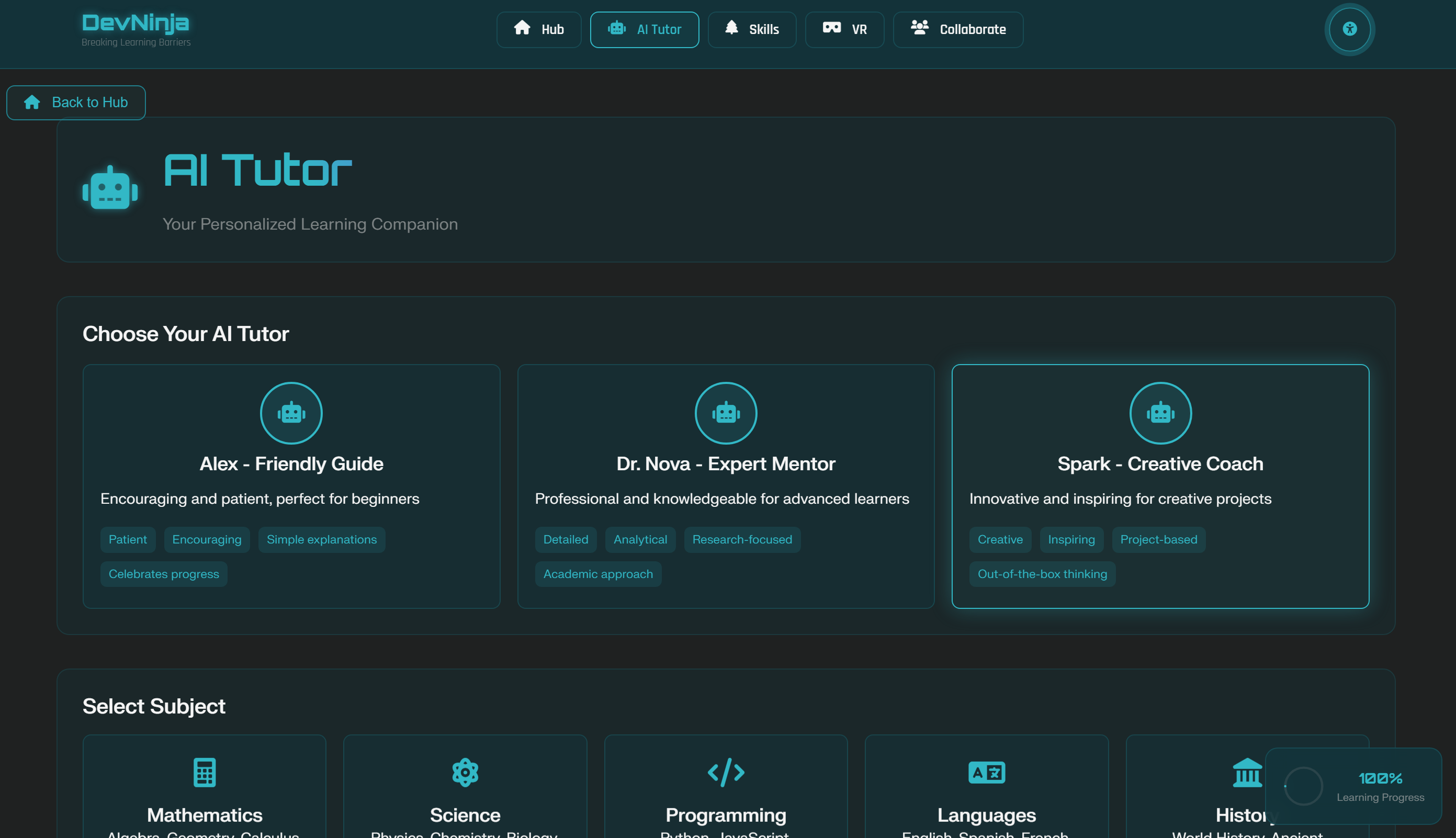This screenshot has width=1456, height=838.
Task: Click the History landmark building icon
Action: [1247, 772]
